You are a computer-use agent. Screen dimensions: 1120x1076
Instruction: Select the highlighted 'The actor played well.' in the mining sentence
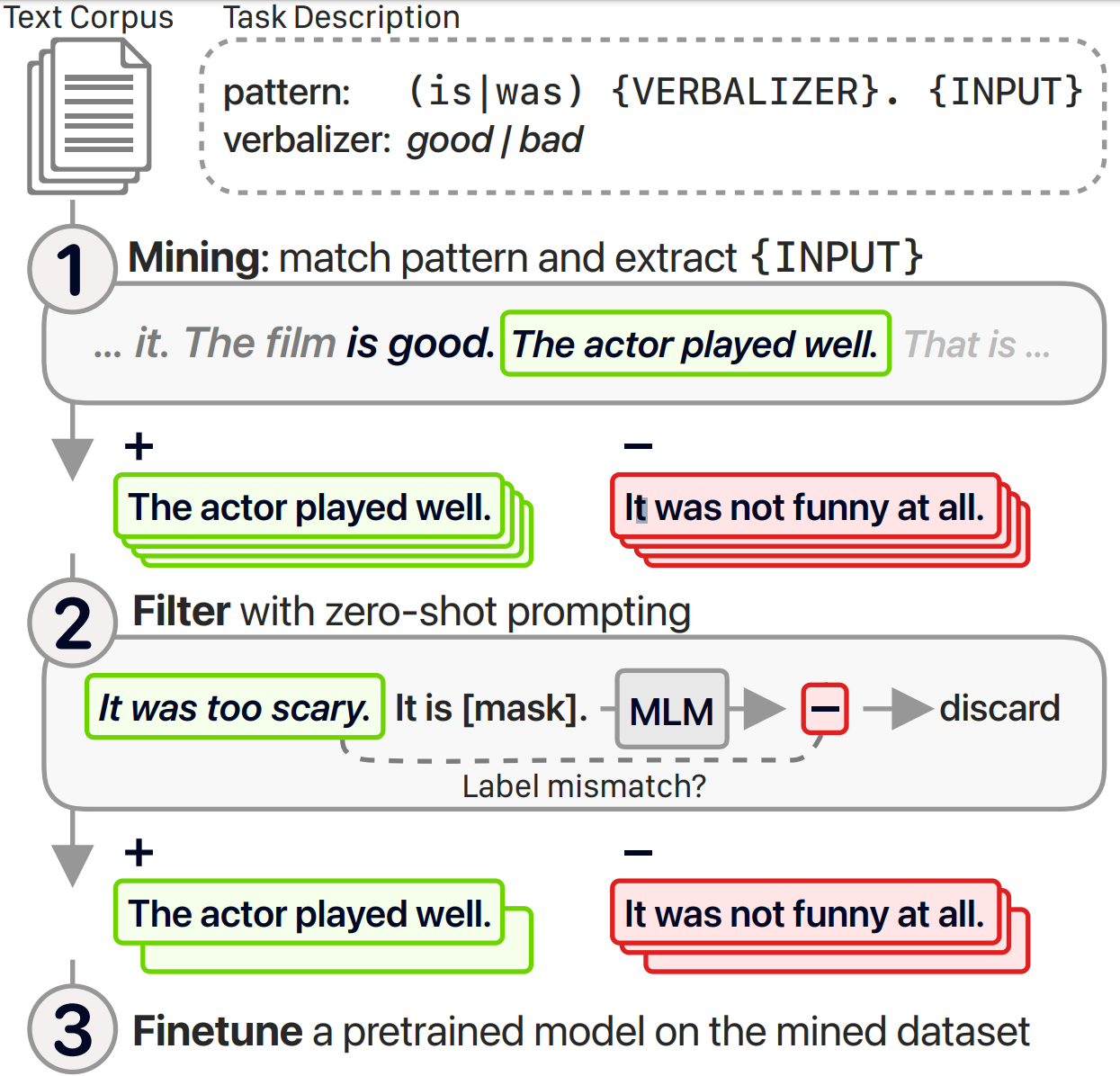695,344
